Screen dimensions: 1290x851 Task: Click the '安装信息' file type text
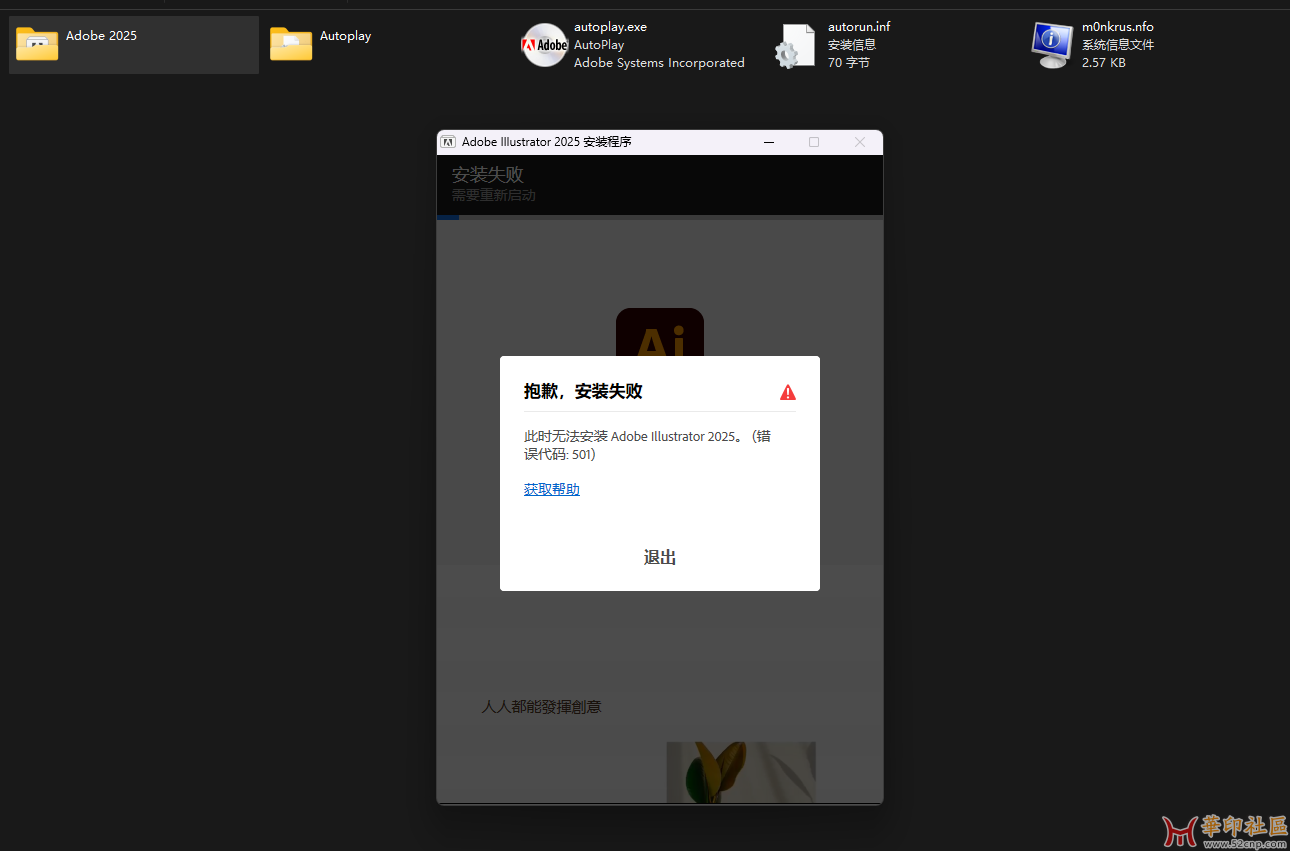(x=852, y=45)
